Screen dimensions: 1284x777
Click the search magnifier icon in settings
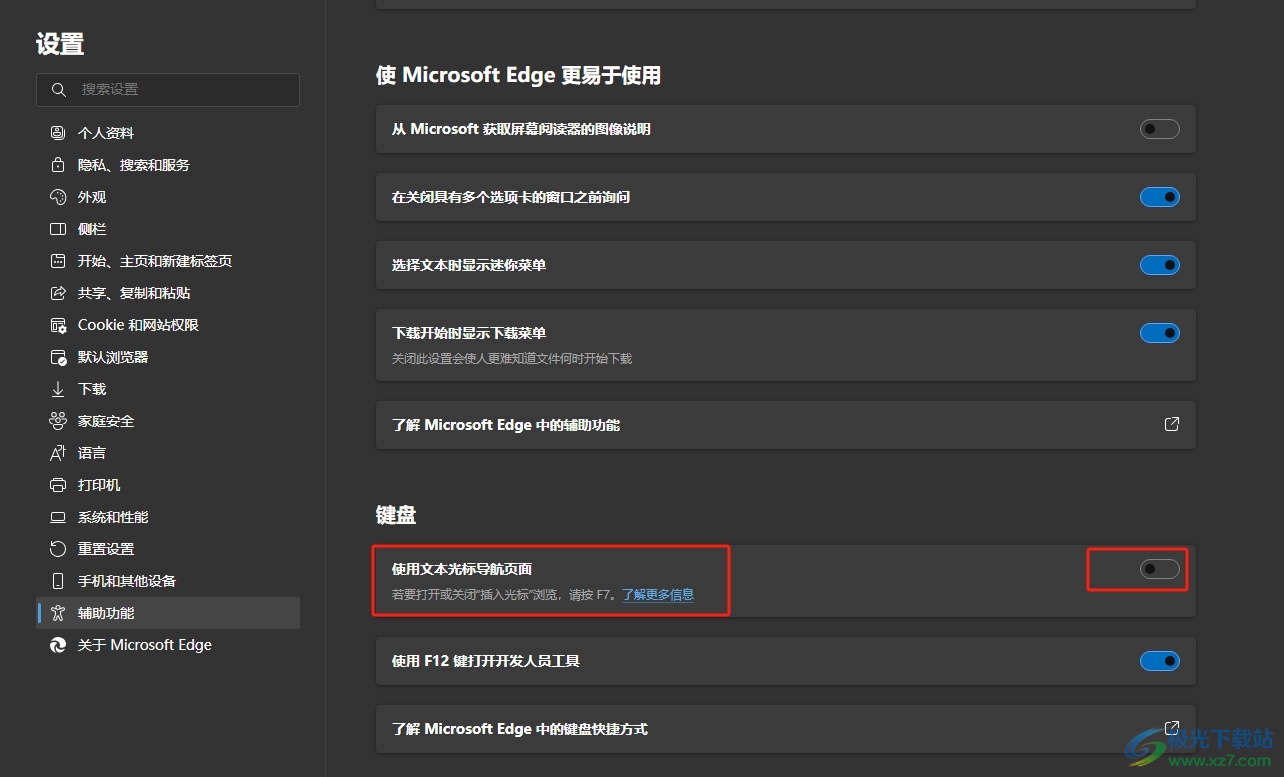click(58, 90)
